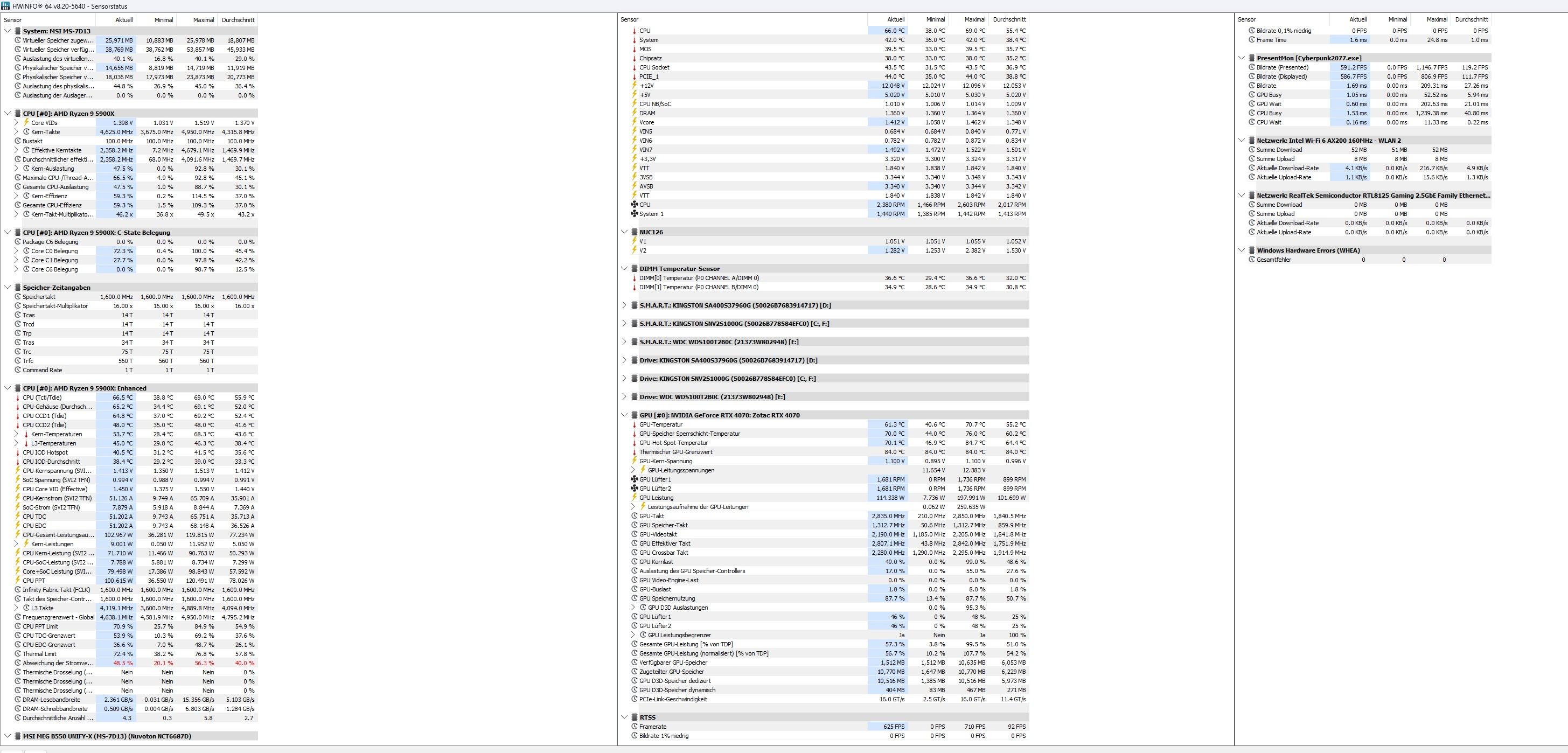Click the clock icon next to Framerate

[635, 726]
